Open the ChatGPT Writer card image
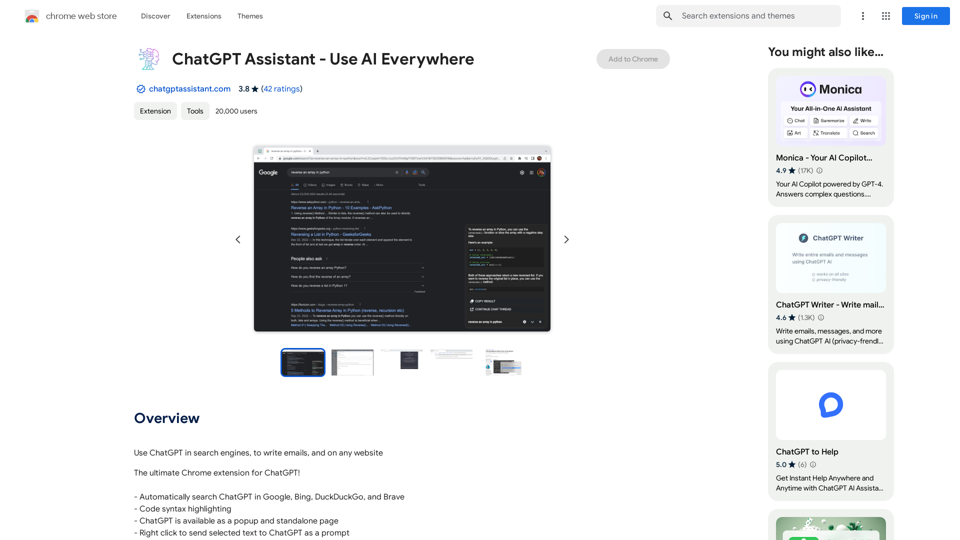Screen dimensions: 960x540 pyautogui.click(x=831, y=258)
